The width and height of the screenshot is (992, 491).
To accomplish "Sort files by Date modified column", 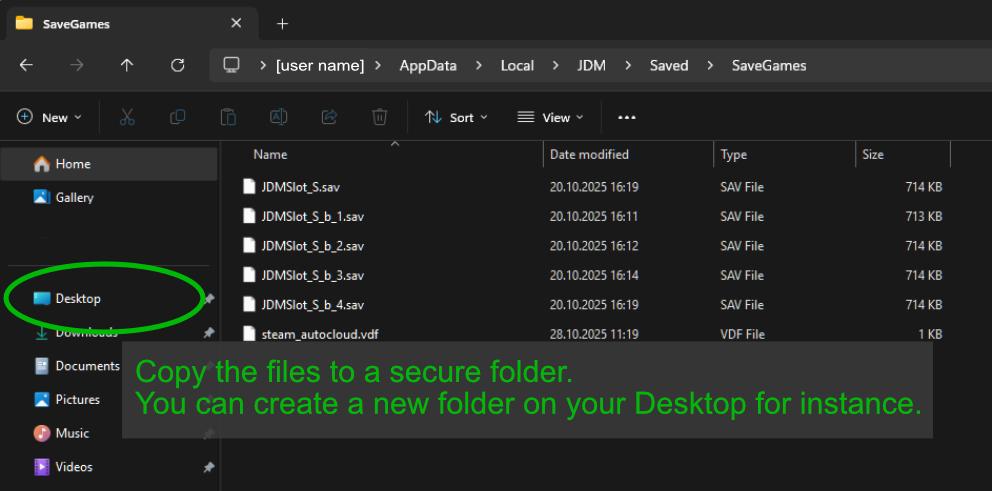I will (589, 154).
